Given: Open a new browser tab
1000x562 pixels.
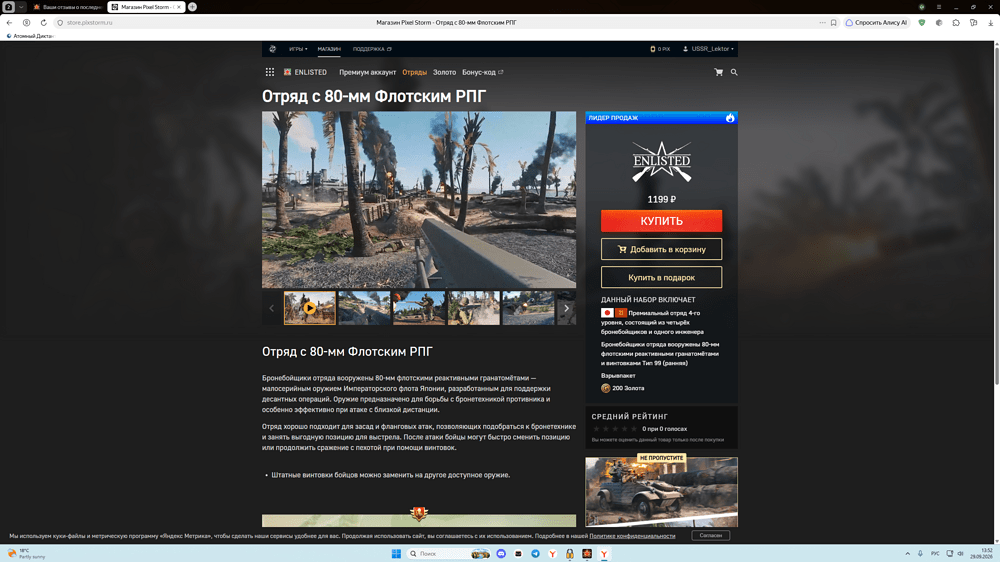Looking at the screenshot, I should pyautogui.click(x=192, y=6).
